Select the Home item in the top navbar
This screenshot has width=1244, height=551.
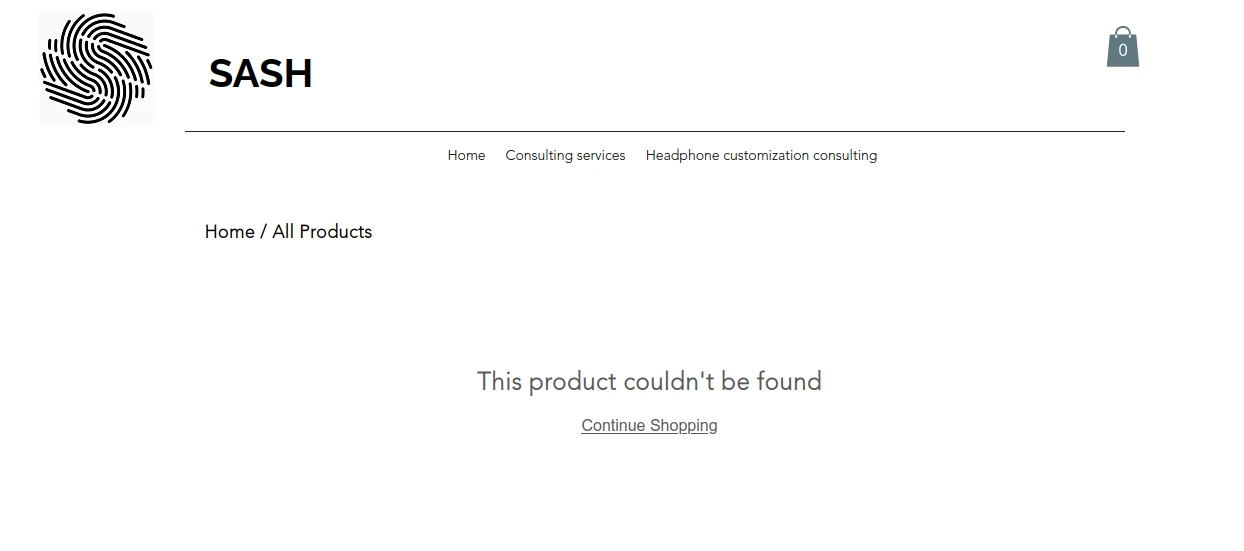(466, 156)
